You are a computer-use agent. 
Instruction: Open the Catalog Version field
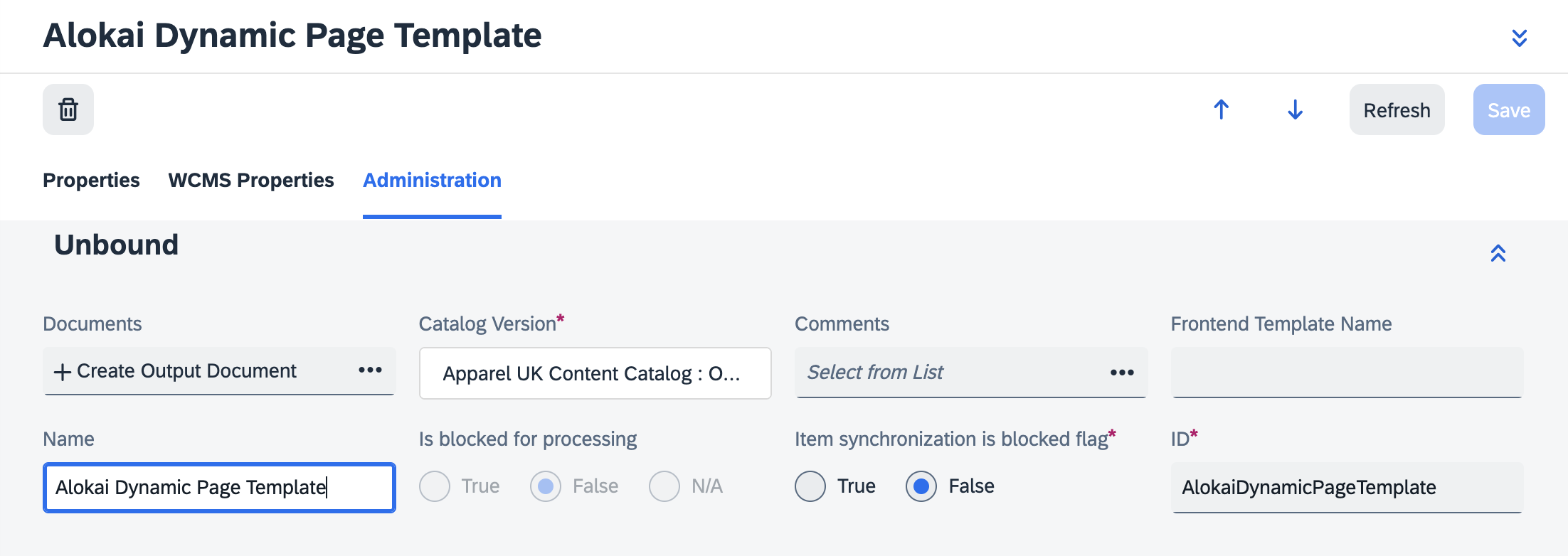[595, 373]
